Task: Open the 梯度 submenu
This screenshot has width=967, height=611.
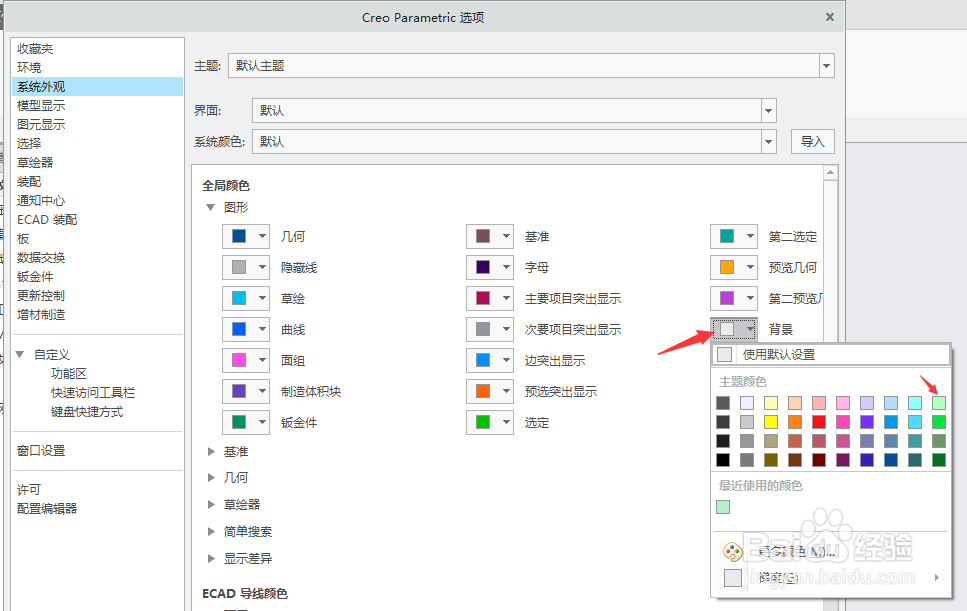Action: point(831,578)
